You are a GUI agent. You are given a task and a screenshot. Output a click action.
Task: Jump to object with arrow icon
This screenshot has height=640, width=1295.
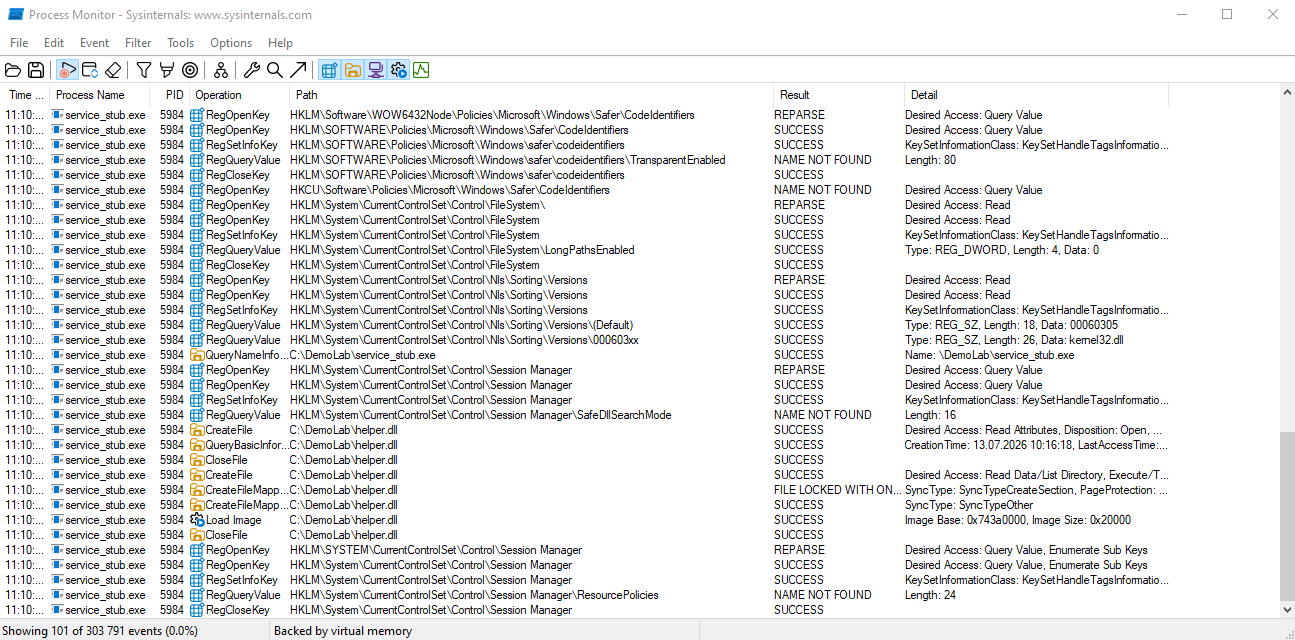pos(298,70)
